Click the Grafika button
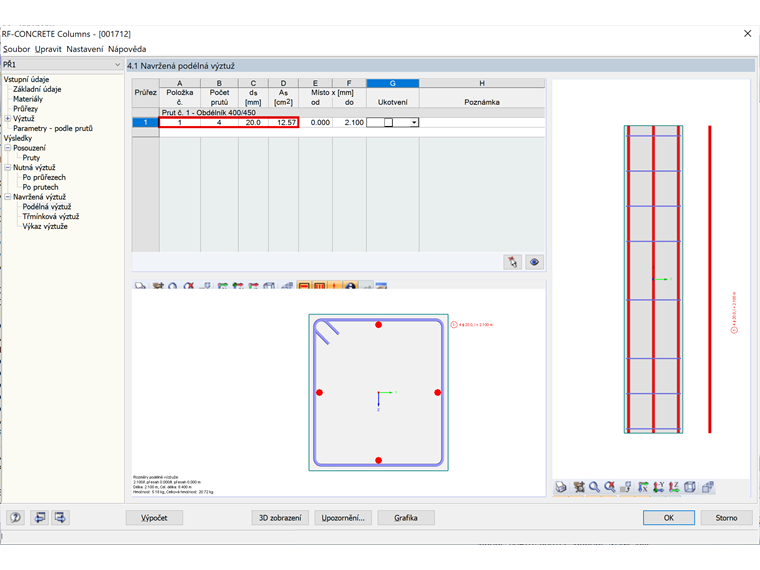Image resolution: width=760 pixels, height=570 pixels. point(406,518)
